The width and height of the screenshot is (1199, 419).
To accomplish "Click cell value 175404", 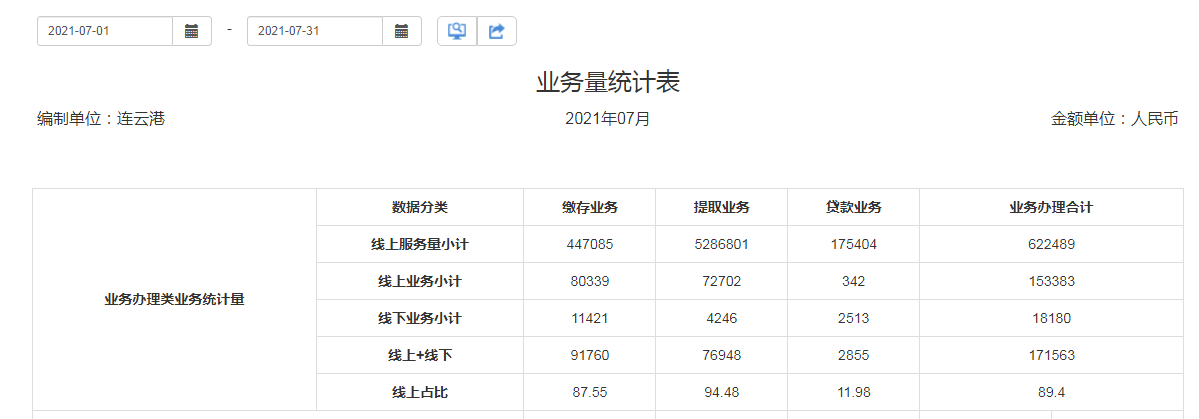I will point(853,245).
